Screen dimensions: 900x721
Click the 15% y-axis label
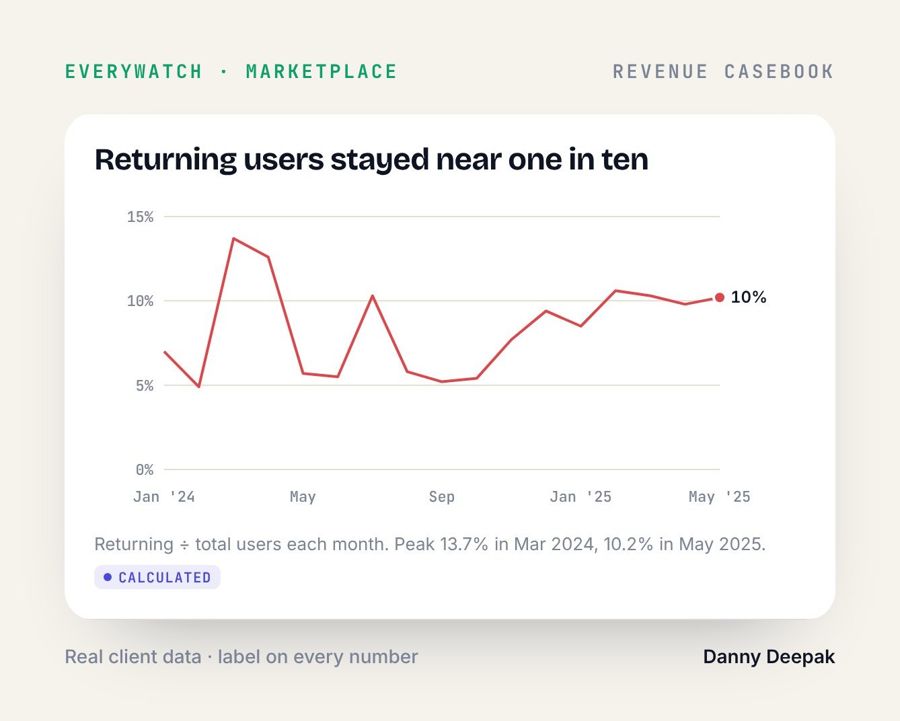pyautogui.click(x=141, y=217)
